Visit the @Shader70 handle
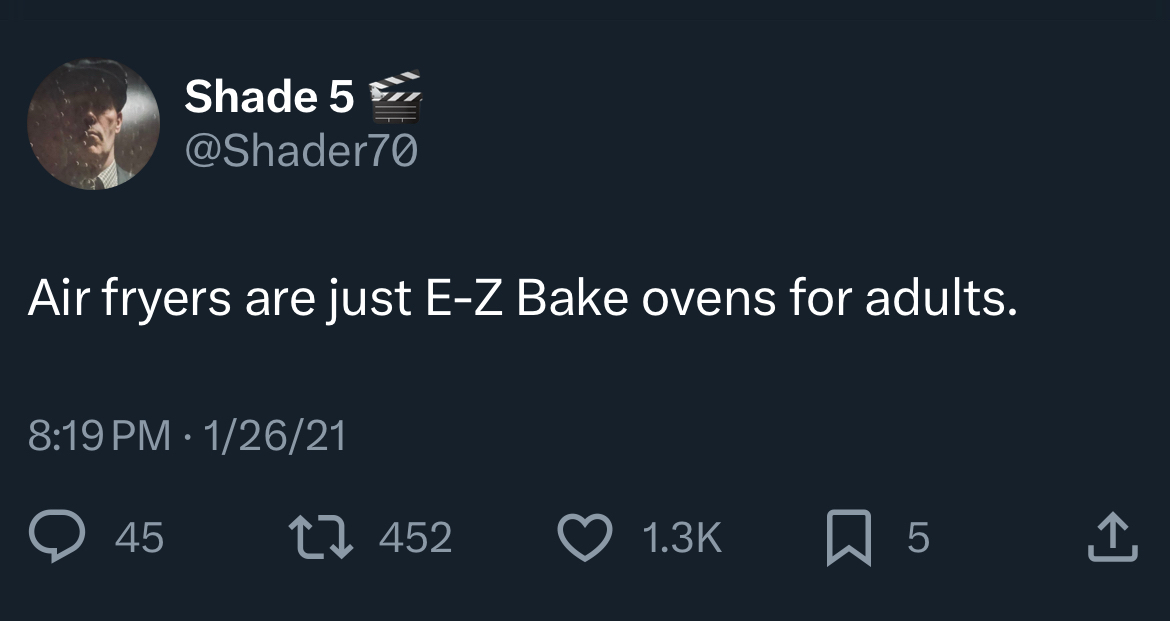 coord(300,152)
